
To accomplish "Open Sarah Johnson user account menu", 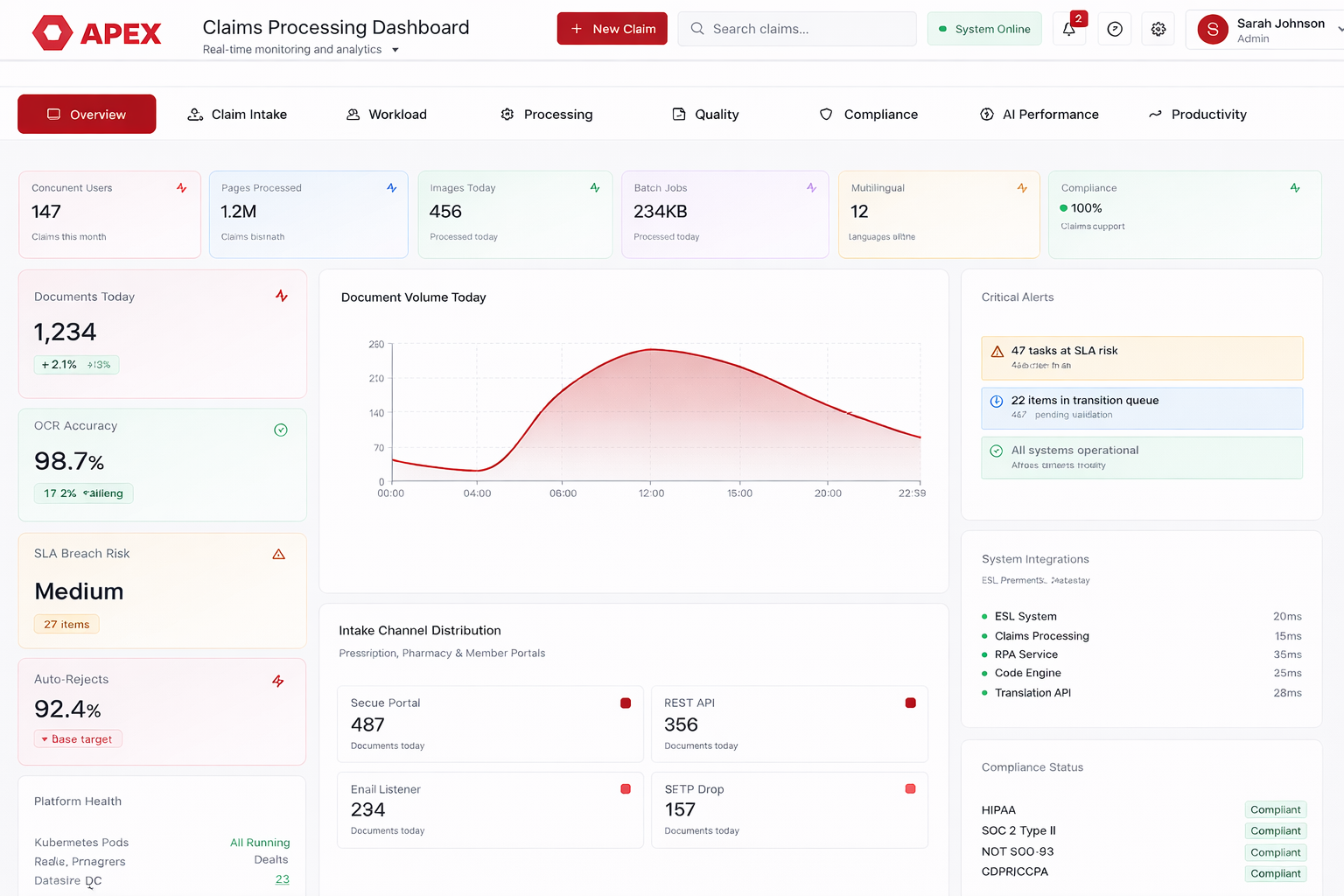I will tap(1267, 30).
